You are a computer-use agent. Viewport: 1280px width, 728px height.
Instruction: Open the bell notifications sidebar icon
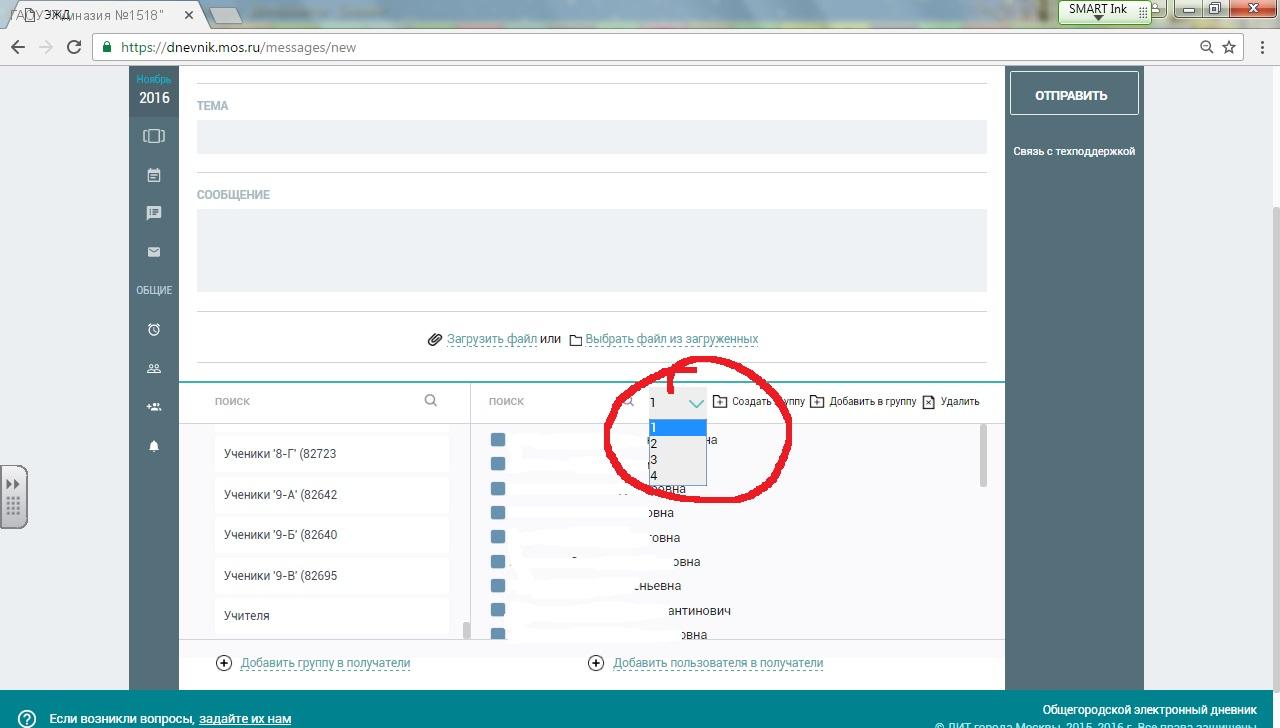(x=154, y=446)
